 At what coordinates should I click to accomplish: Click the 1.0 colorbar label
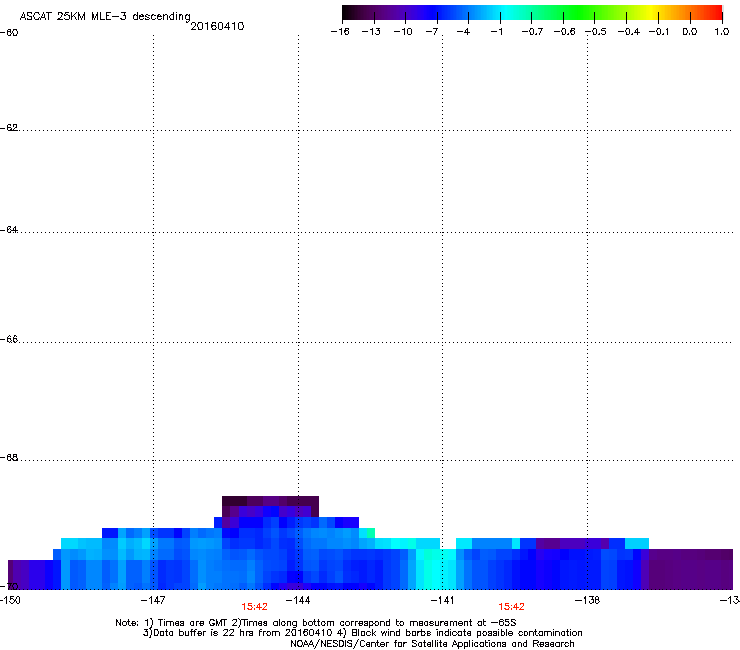(722, 32)
